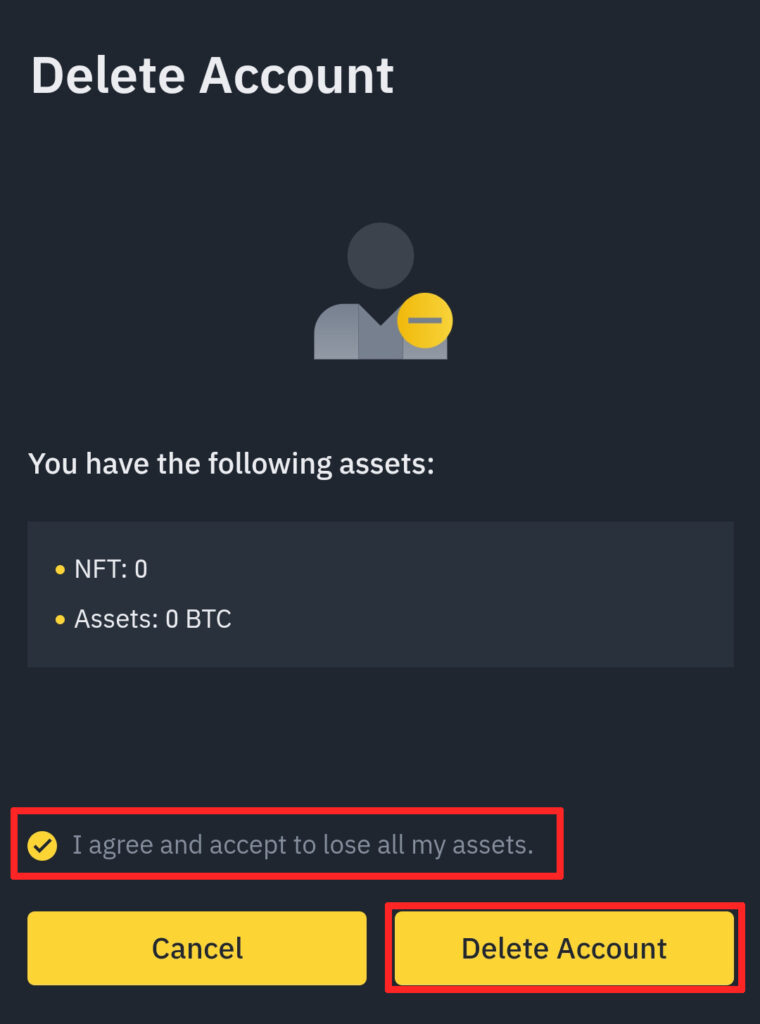Click the avatar's grey jacket torso
This screenshot has height=1024, width=760.
[366, 332]
